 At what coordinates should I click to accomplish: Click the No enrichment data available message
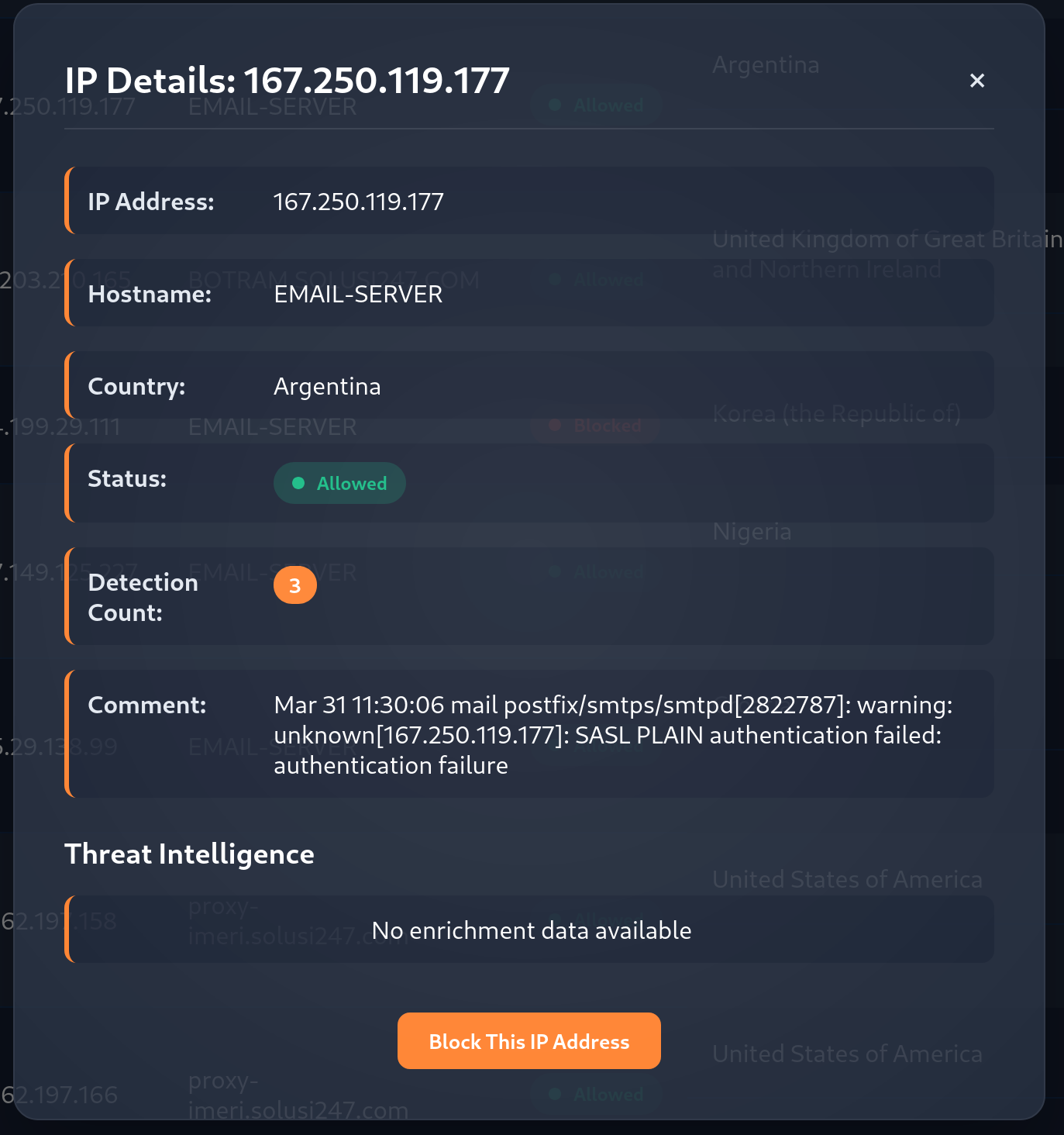(x=532, y=930)
